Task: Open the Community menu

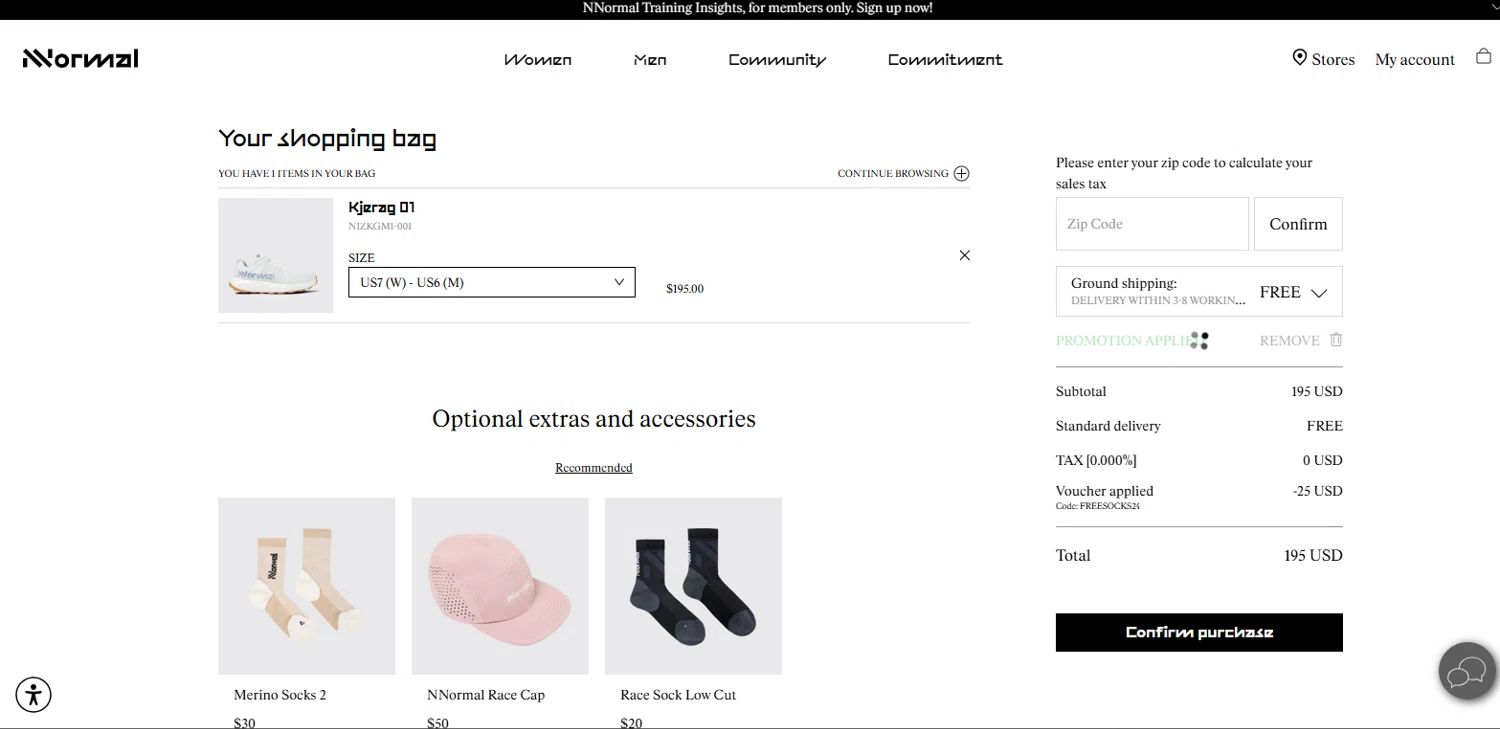Action: [777, 60]
